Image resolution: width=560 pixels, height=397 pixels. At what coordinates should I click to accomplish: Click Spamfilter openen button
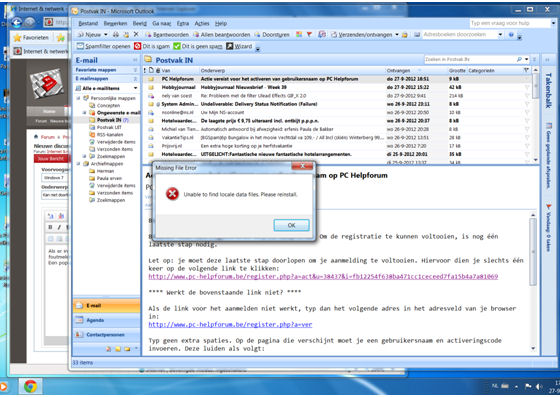point(104,46)
